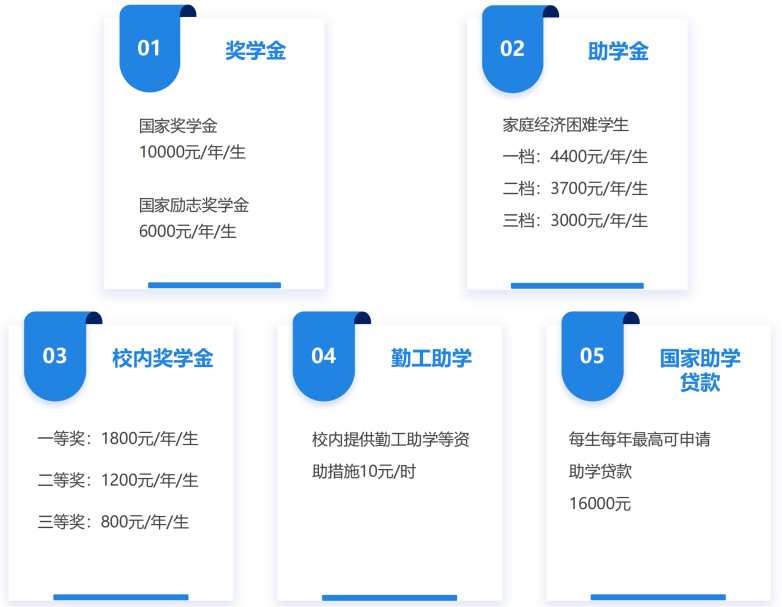782x607 pixels.
Task: Select the 05 number badge
Action: pos(592,355)
